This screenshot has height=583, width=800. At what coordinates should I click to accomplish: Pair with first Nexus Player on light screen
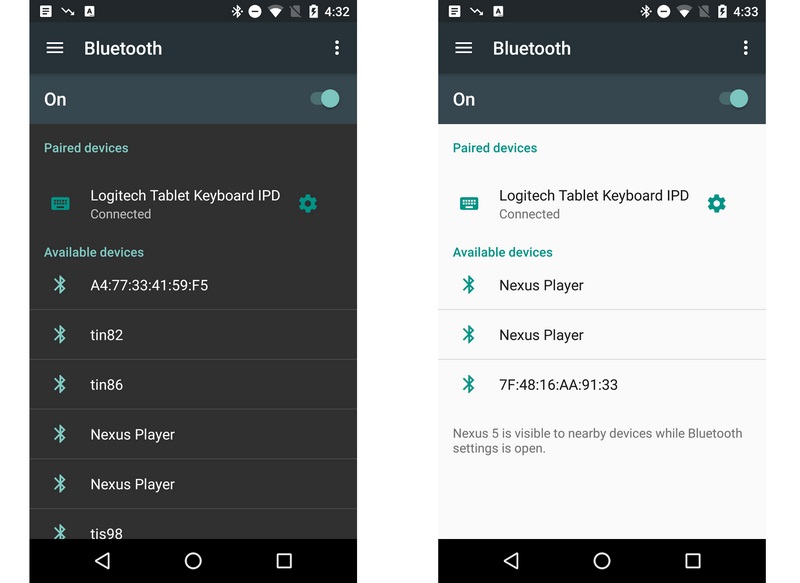coord(602,285)
